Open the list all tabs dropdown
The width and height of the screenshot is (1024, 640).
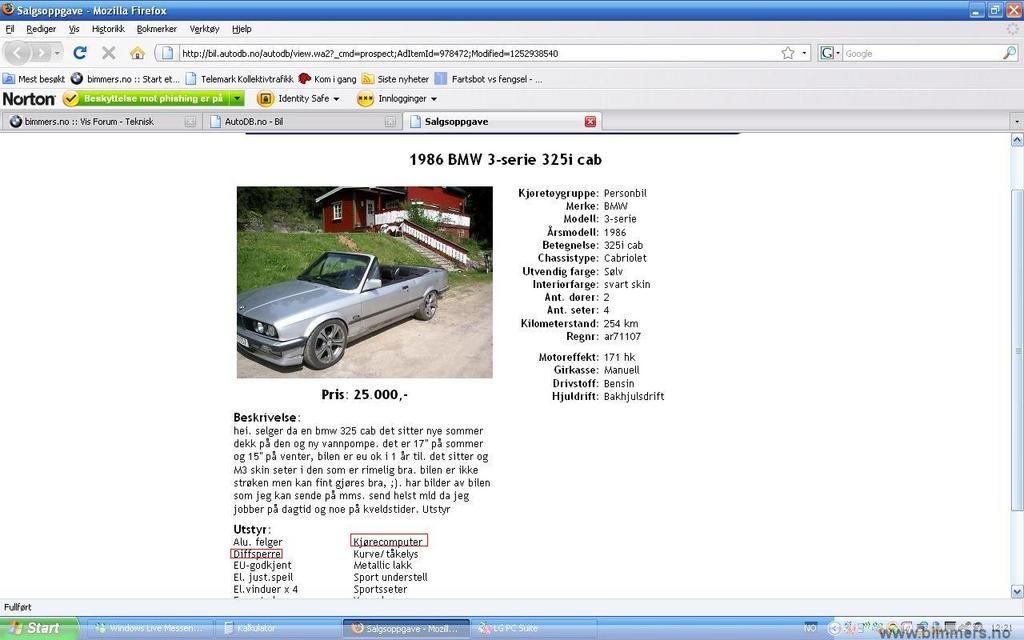tap(1016, 121)
